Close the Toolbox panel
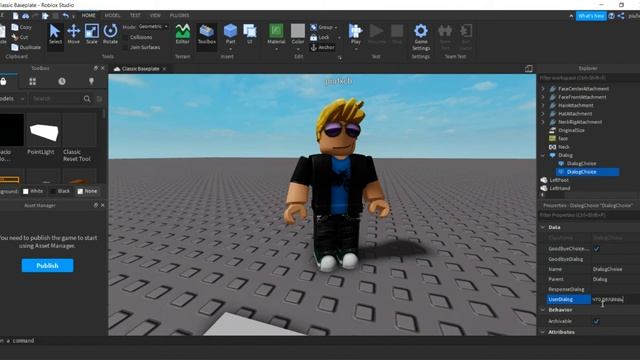640x360 pixels. click(x=102, y=68)
